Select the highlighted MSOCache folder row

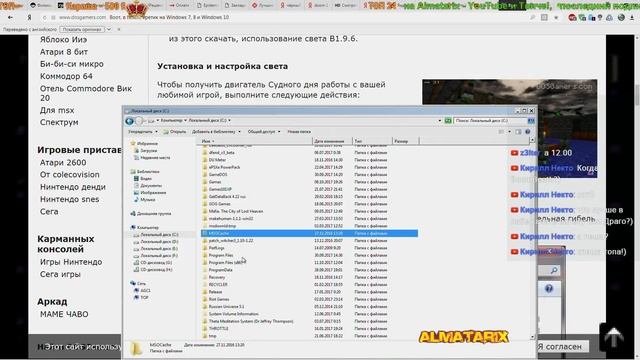pos(309,233)
